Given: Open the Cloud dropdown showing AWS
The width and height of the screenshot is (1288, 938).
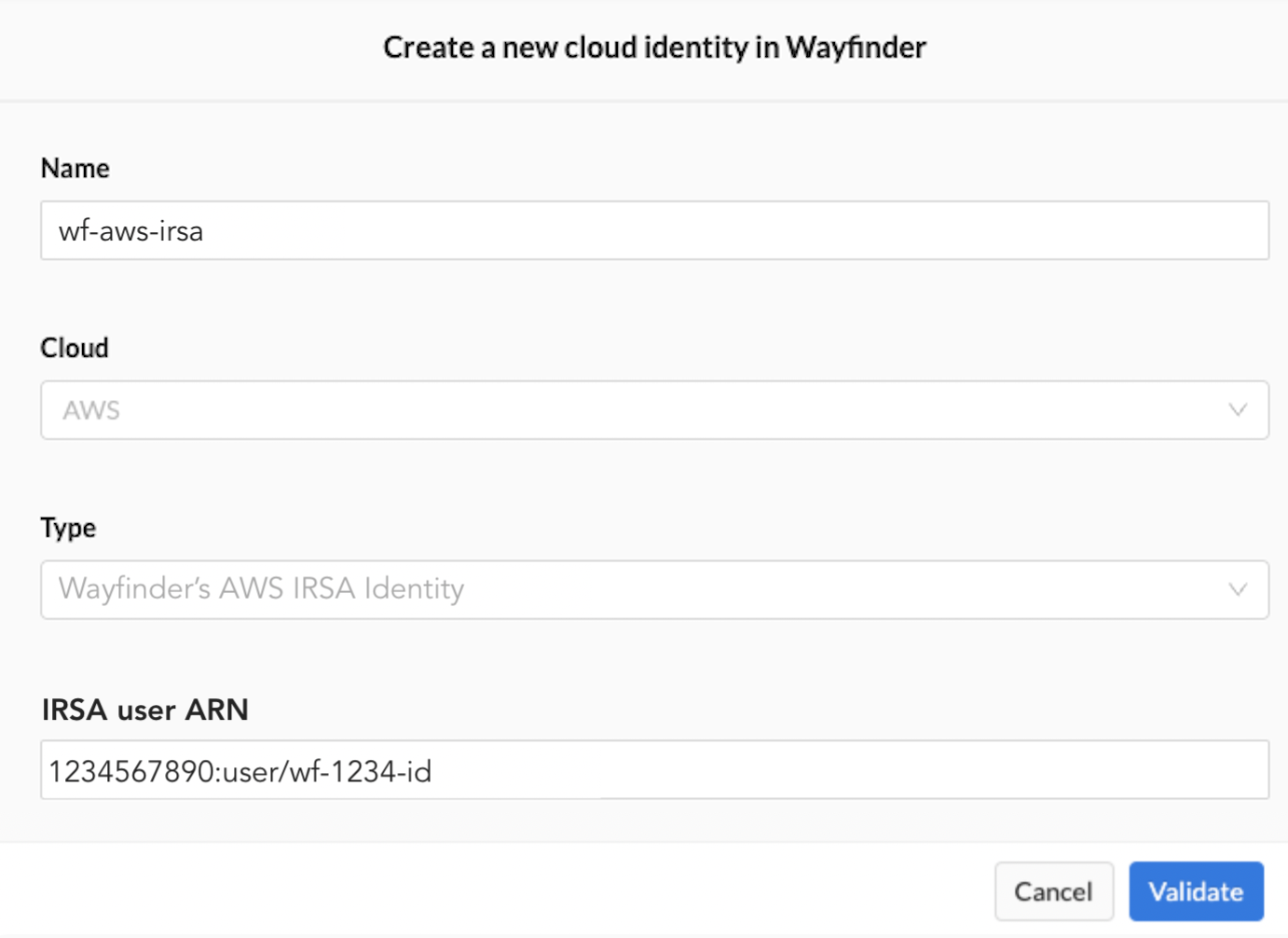Looking at the screenshot, I should coord(654,410).
